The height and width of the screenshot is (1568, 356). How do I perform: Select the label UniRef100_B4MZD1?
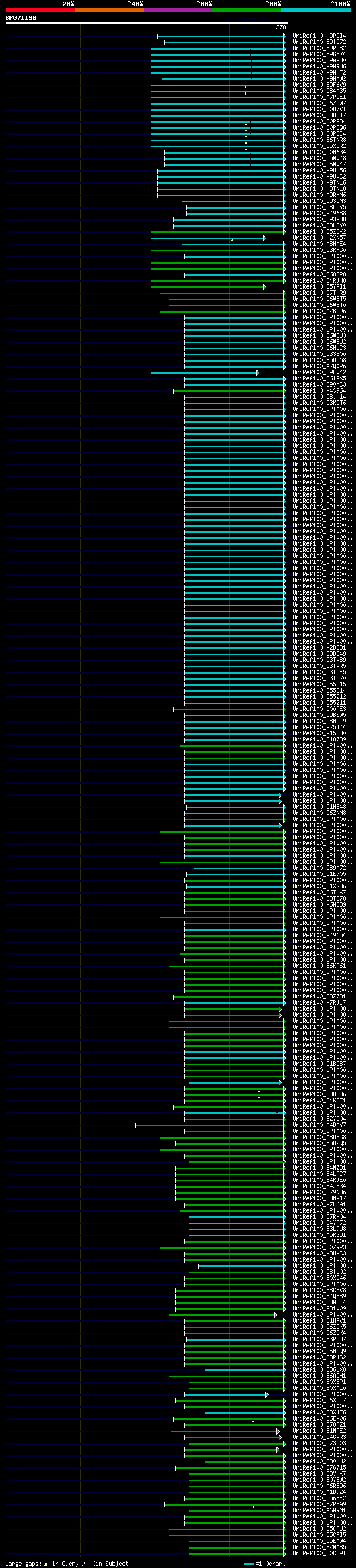coord(319,1168)
